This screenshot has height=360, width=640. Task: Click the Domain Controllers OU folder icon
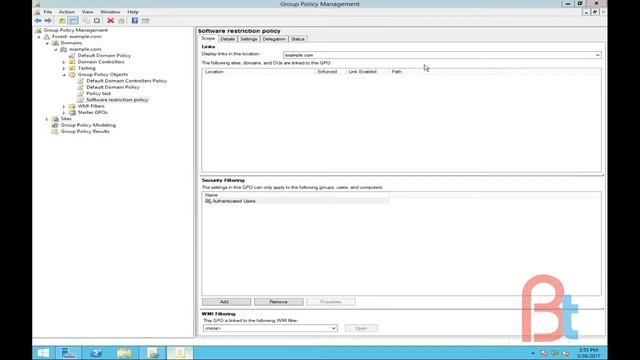(72, 62)
